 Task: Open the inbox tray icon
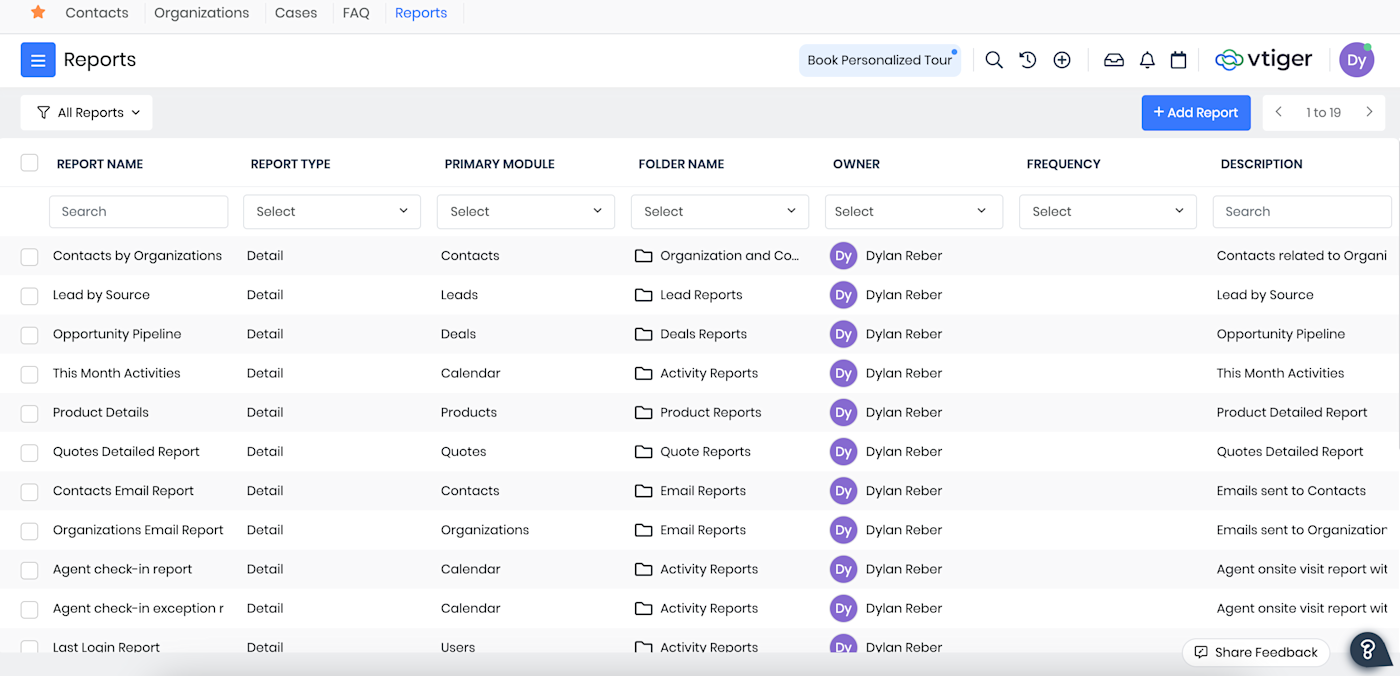[x=1113, y=60]
